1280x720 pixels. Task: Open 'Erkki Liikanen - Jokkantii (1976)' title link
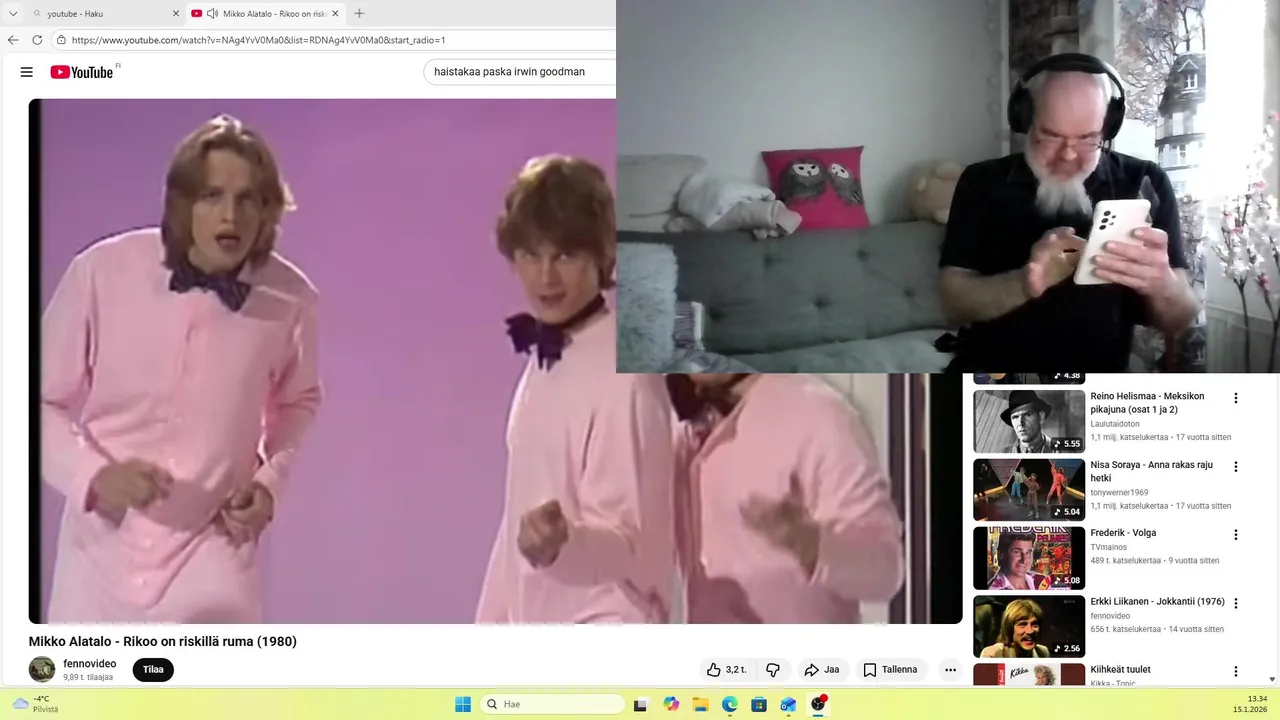pyautogui.click(x=1157, y=602)
